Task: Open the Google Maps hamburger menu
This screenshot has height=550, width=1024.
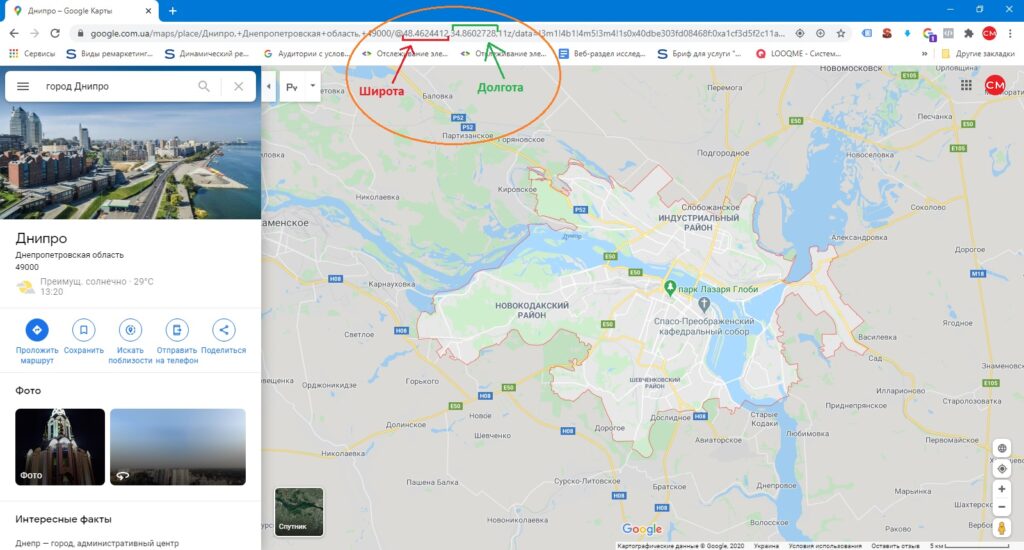Action: coord(23,87)
